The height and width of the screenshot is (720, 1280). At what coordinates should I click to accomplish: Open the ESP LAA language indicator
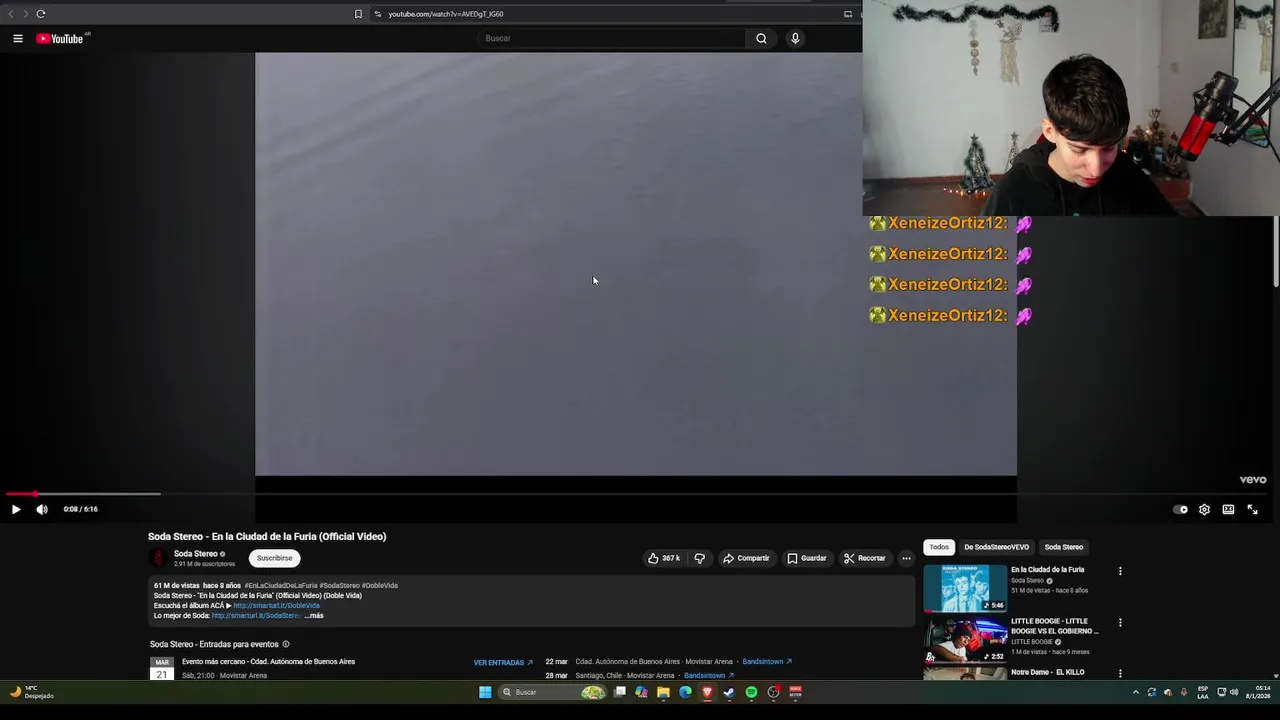pyautogui.click(x=1203, y=692)
